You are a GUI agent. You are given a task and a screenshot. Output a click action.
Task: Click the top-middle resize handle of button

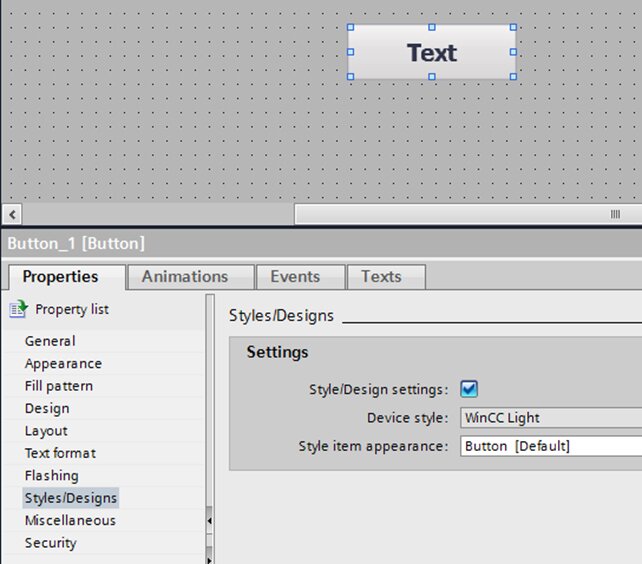(432, 27)
